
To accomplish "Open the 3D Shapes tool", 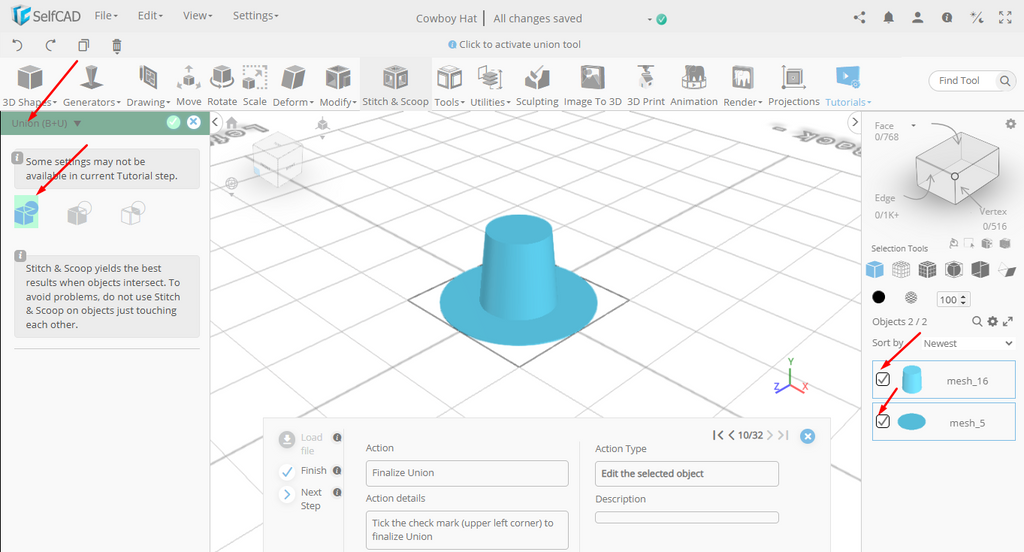I will (x=29, y=86).
